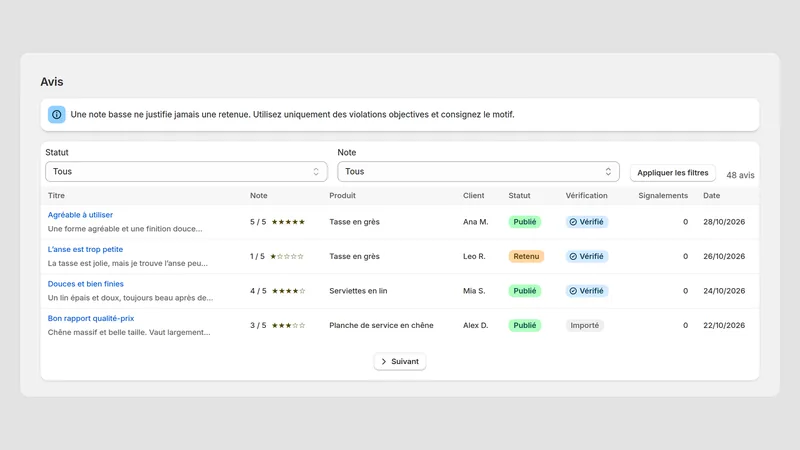800x450 pixels.
Task: Click client name Mia S.
Action: 476,291
